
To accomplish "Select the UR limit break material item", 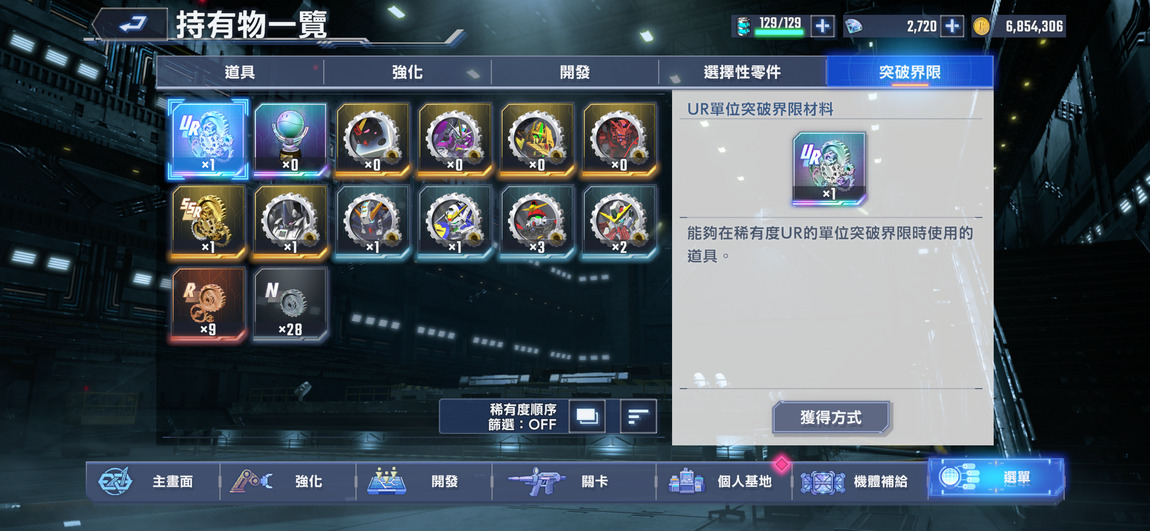I will 209,140.
